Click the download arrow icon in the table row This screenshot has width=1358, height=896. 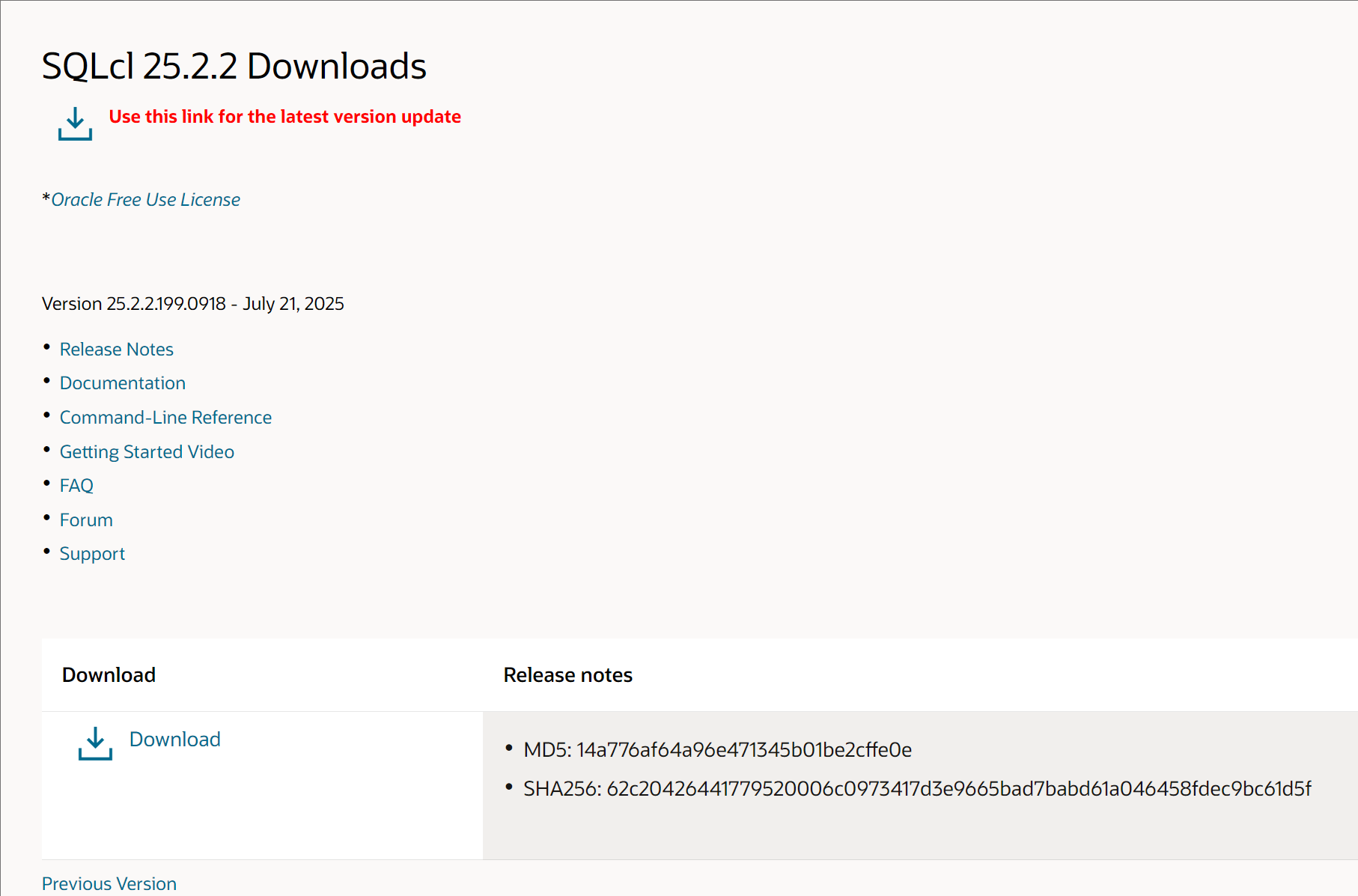[95, 743]
